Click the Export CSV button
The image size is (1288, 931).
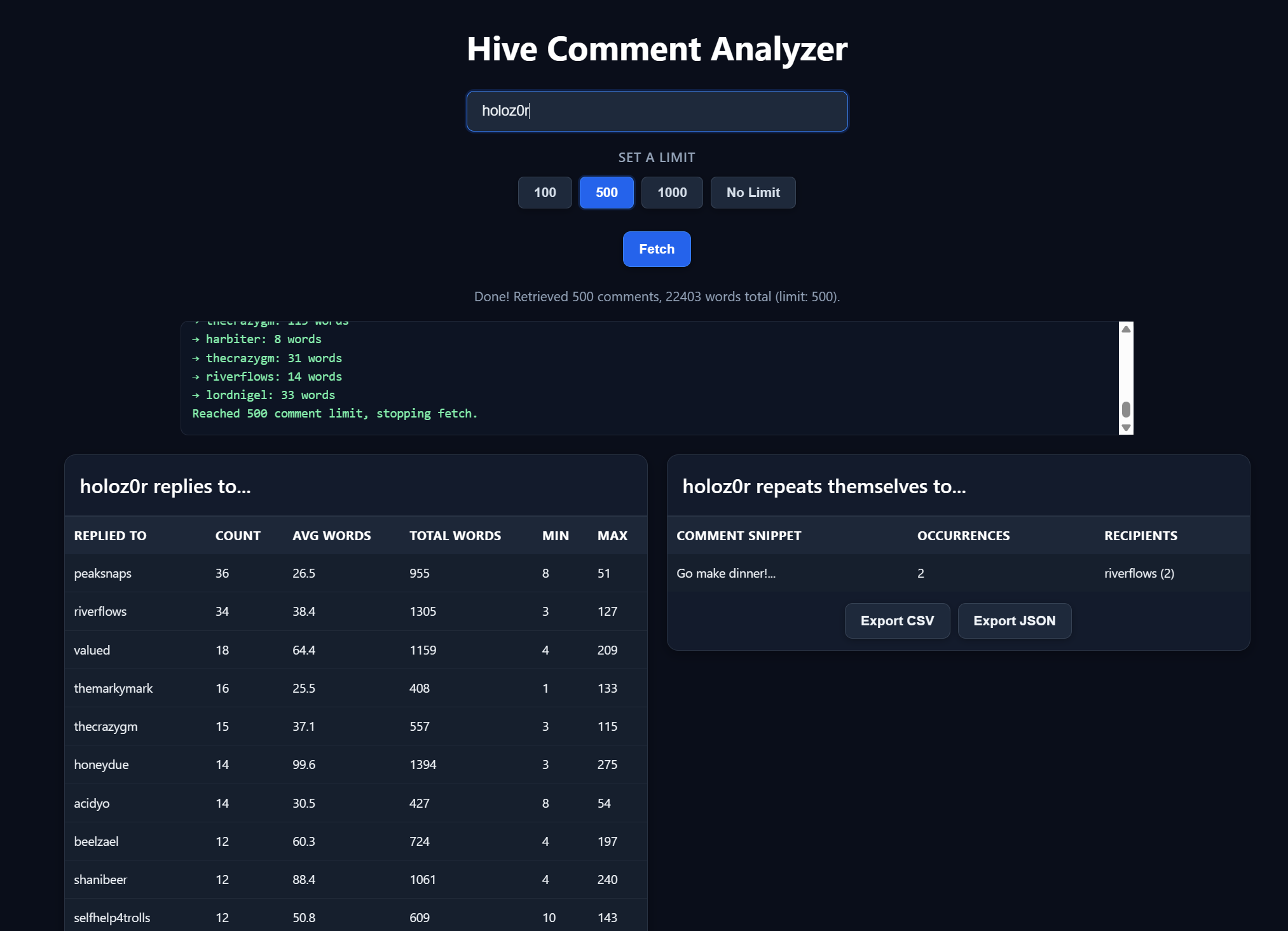[x=897, y=621]
